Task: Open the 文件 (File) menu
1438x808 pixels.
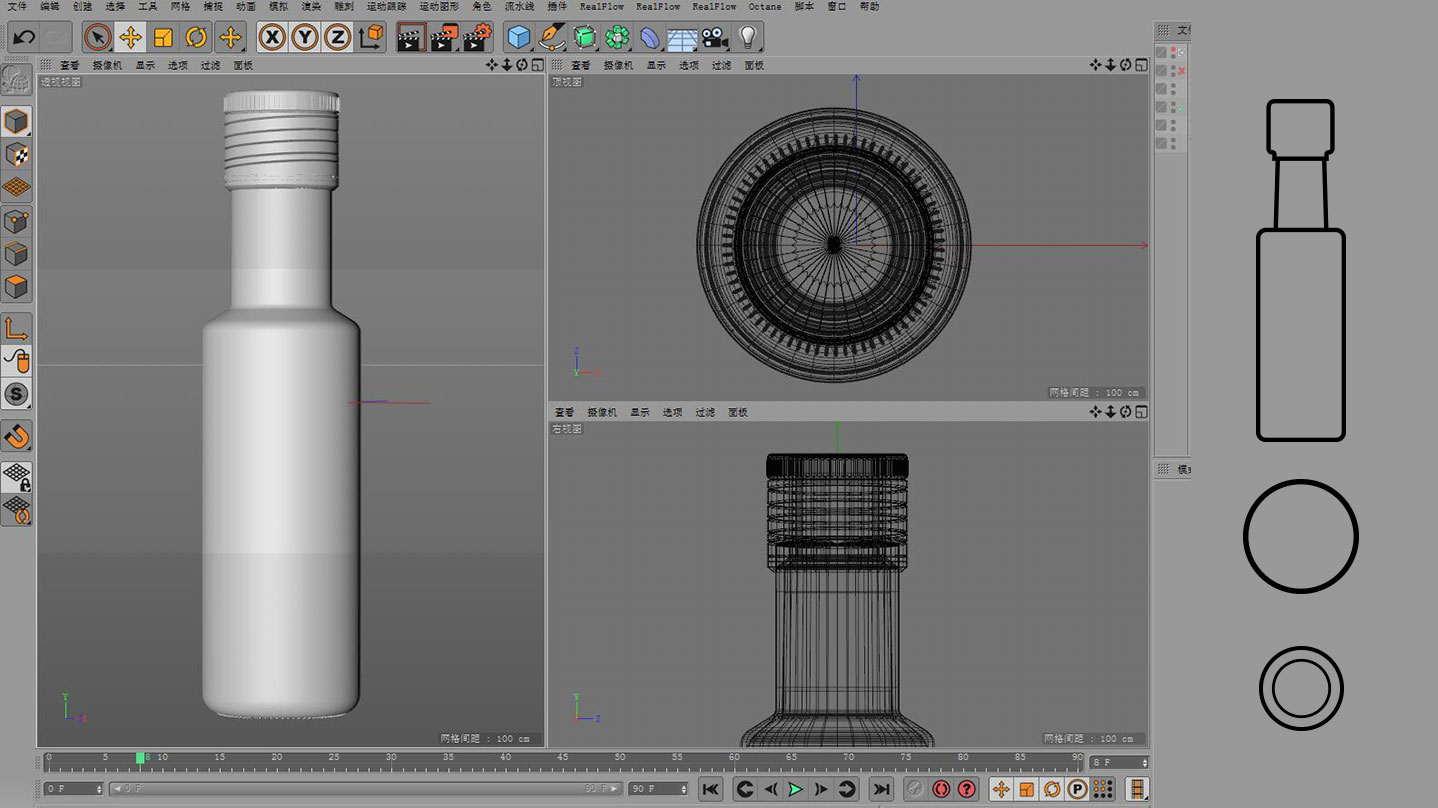Action: point(17,6)
